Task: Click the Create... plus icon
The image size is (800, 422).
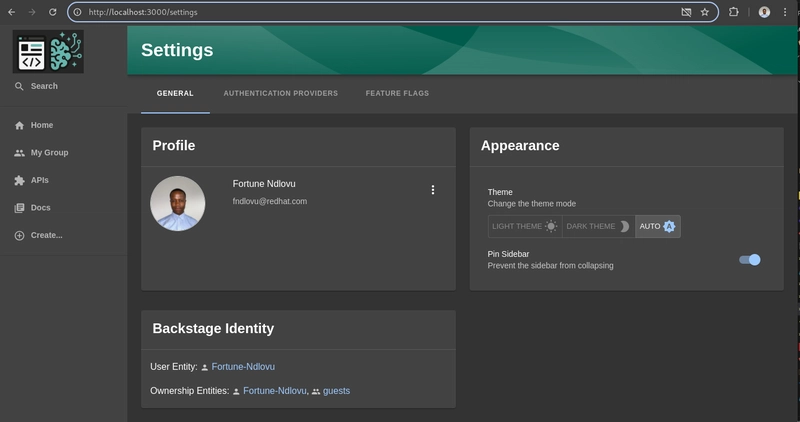Action: pyautogui.click(x=19, y=235)
